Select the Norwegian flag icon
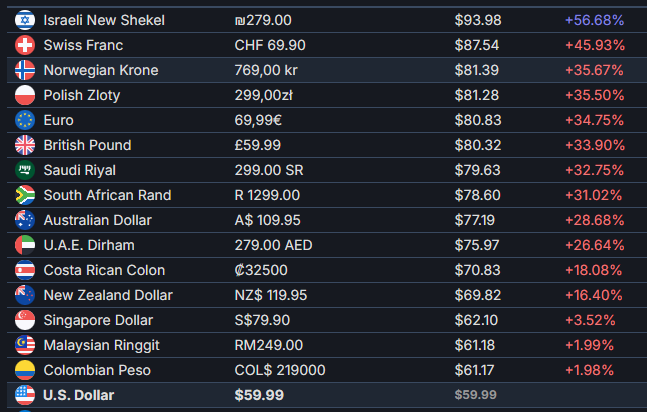 click(25, 70)
